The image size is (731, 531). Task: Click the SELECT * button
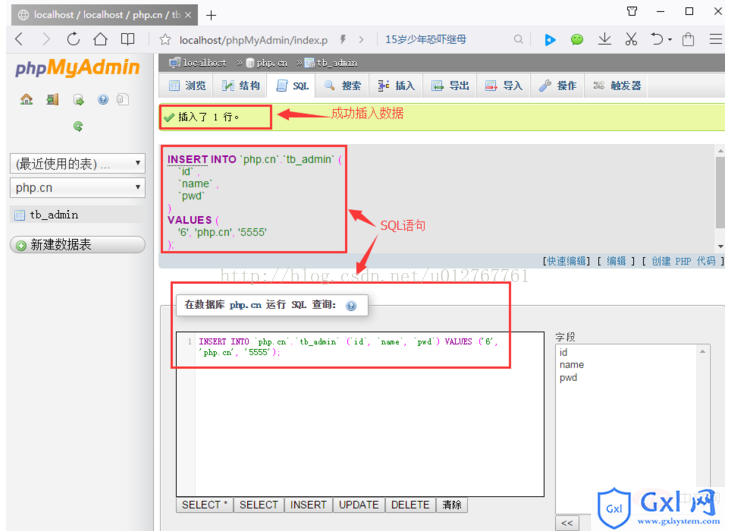click(204, 505)
